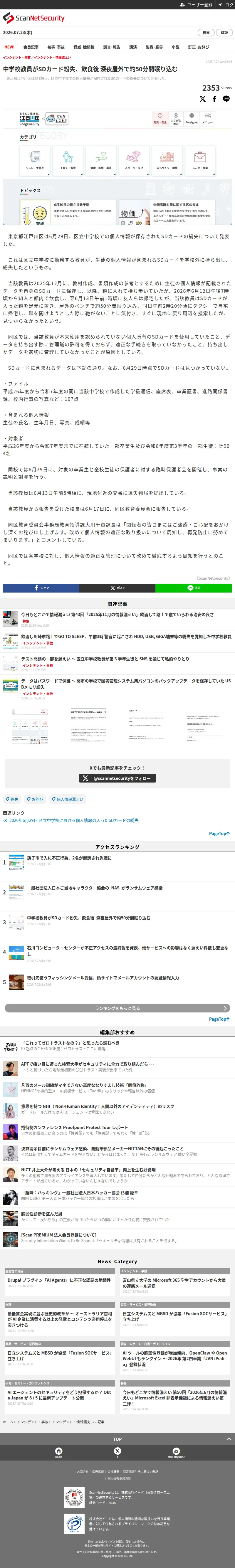Select the お詫び tag
Screen dimensions: 235x1568
pyautogui.click(x=35, y=799)
